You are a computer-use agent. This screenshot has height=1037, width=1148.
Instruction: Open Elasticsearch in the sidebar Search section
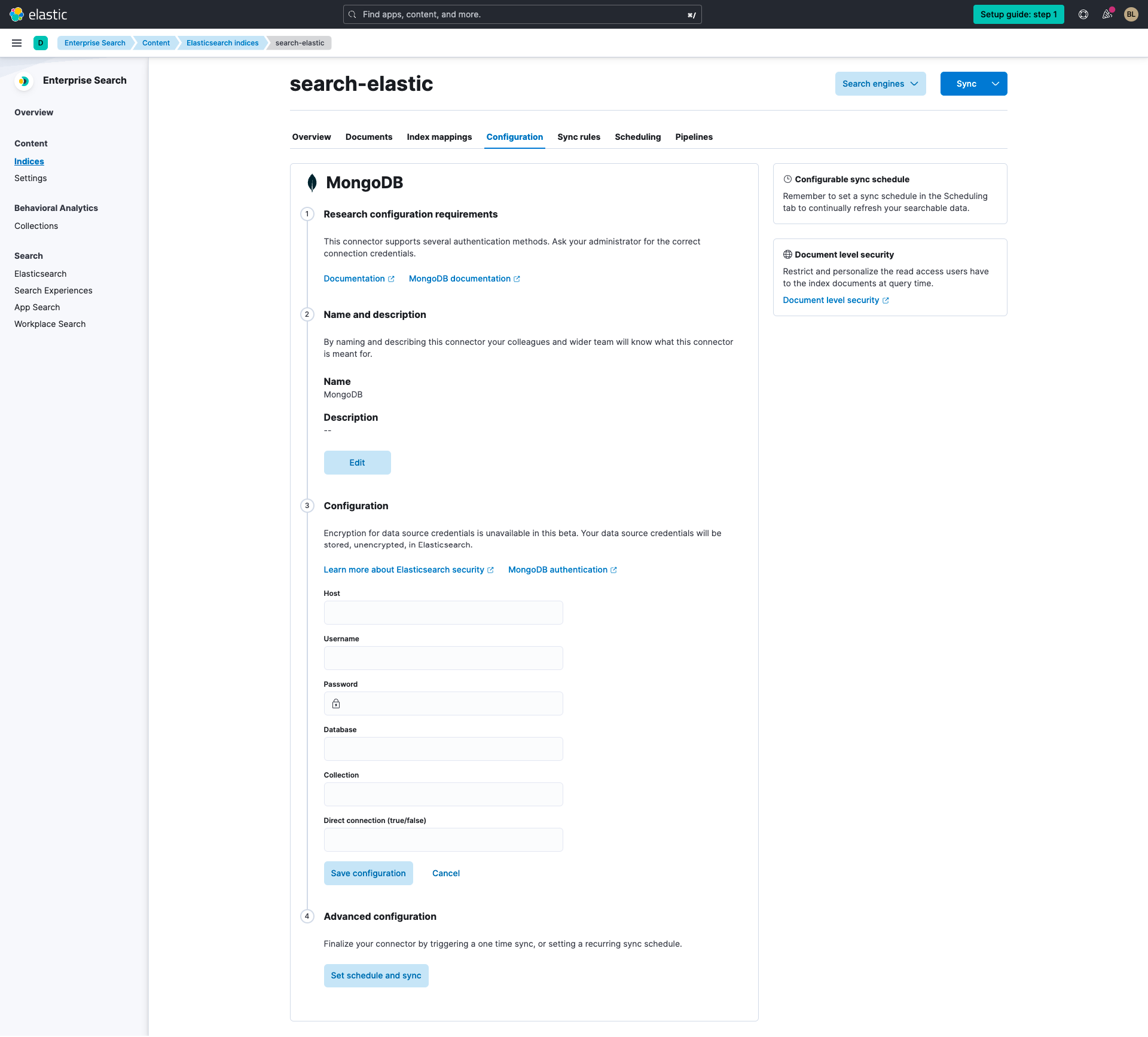[41, 274]
